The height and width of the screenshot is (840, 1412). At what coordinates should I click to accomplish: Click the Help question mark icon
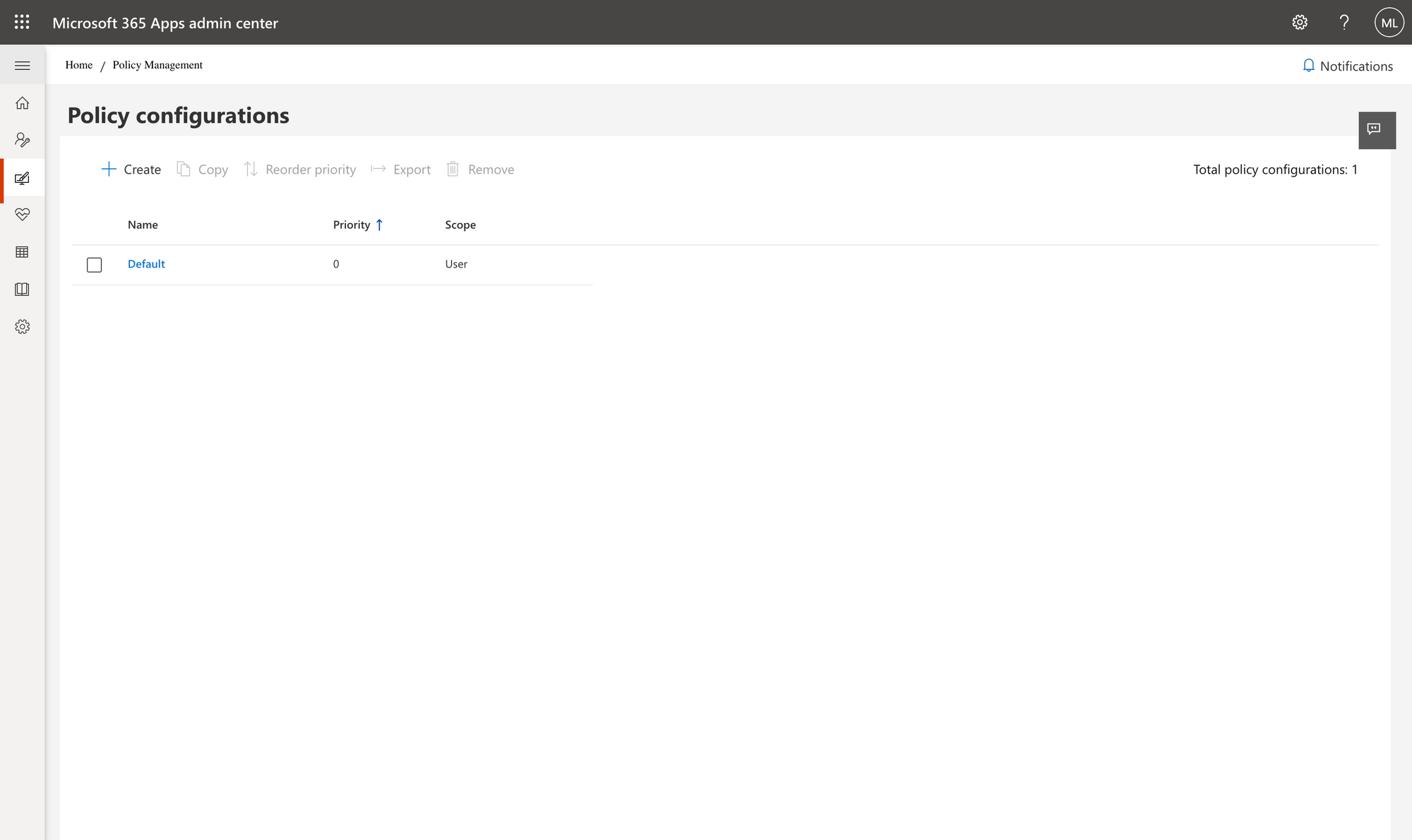coord(1343,22)
